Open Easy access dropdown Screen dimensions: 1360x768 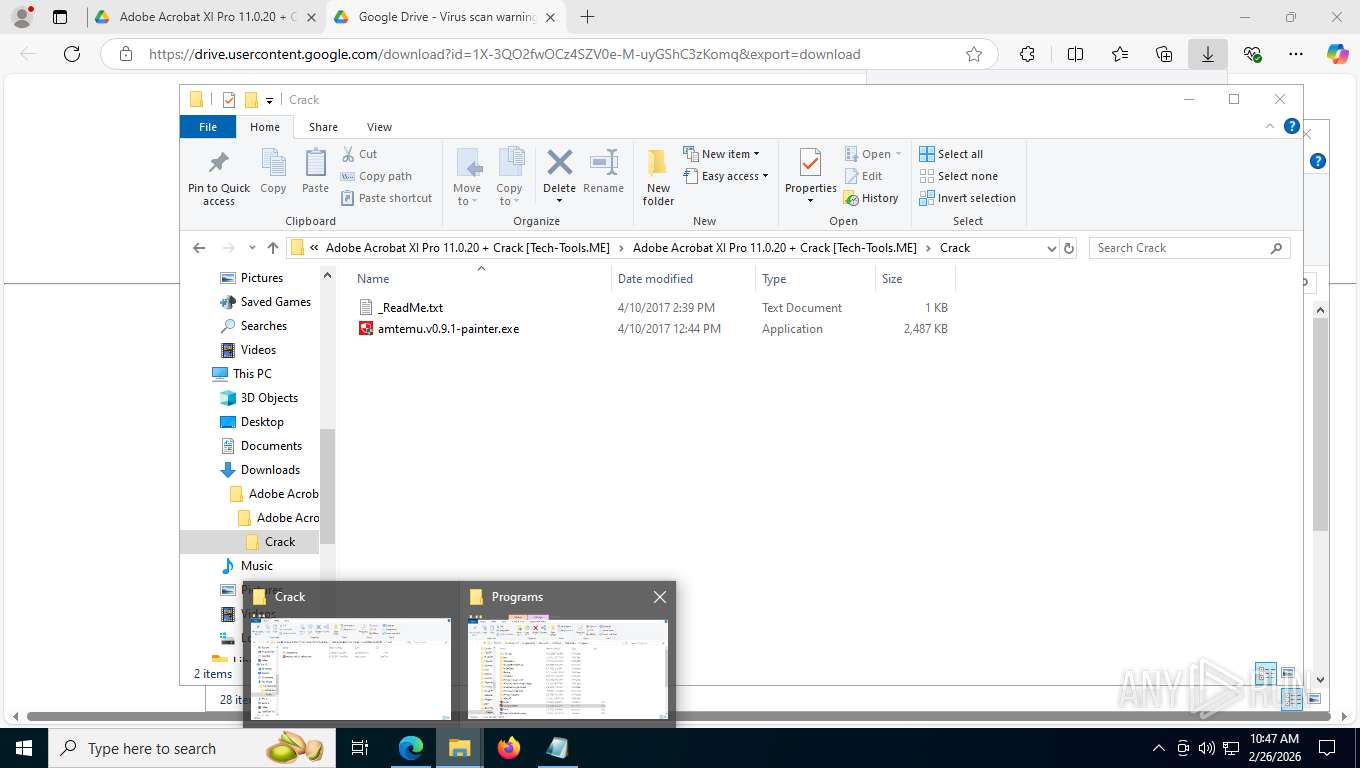(726, 176)
